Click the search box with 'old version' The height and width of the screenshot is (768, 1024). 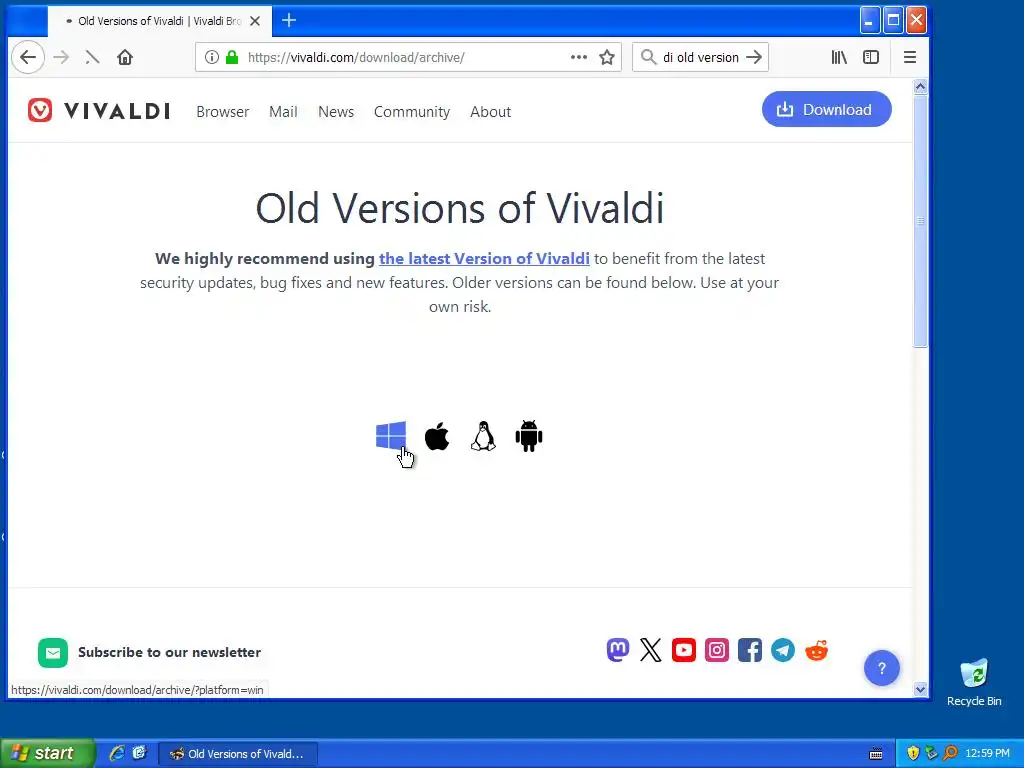pyautogui.click(x=700, y=57)
